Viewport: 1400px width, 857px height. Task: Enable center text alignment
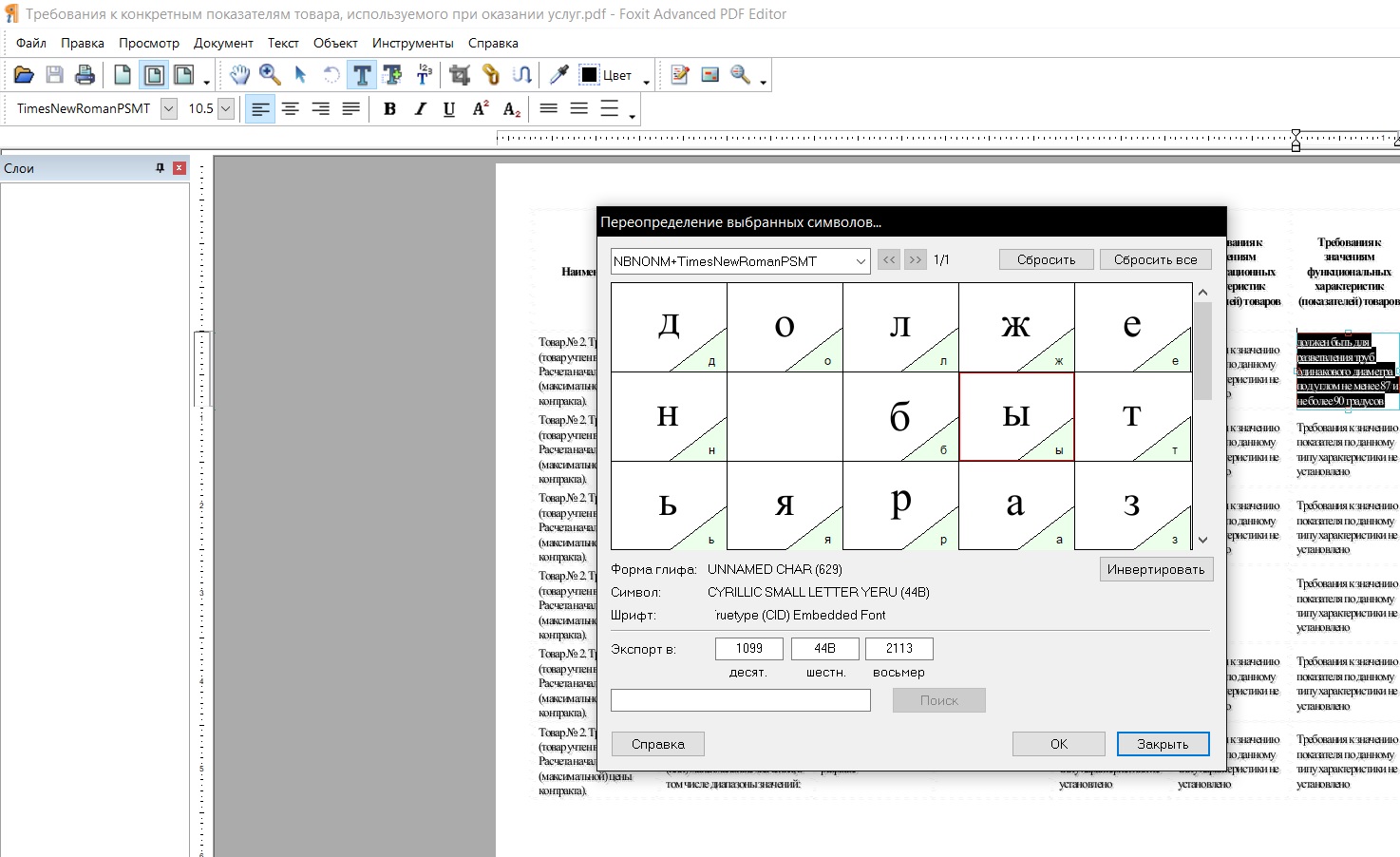tap(291, 109)
